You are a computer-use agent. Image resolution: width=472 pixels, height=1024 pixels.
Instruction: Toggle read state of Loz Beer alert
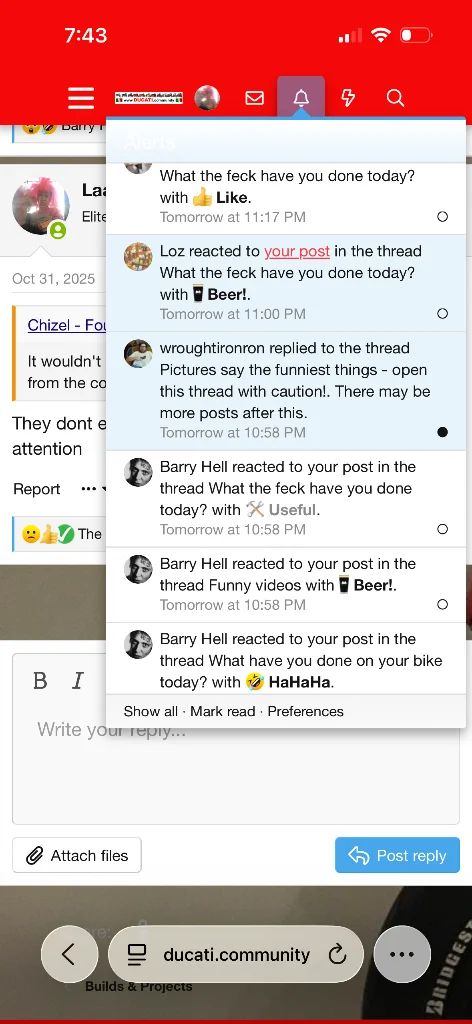443,313
